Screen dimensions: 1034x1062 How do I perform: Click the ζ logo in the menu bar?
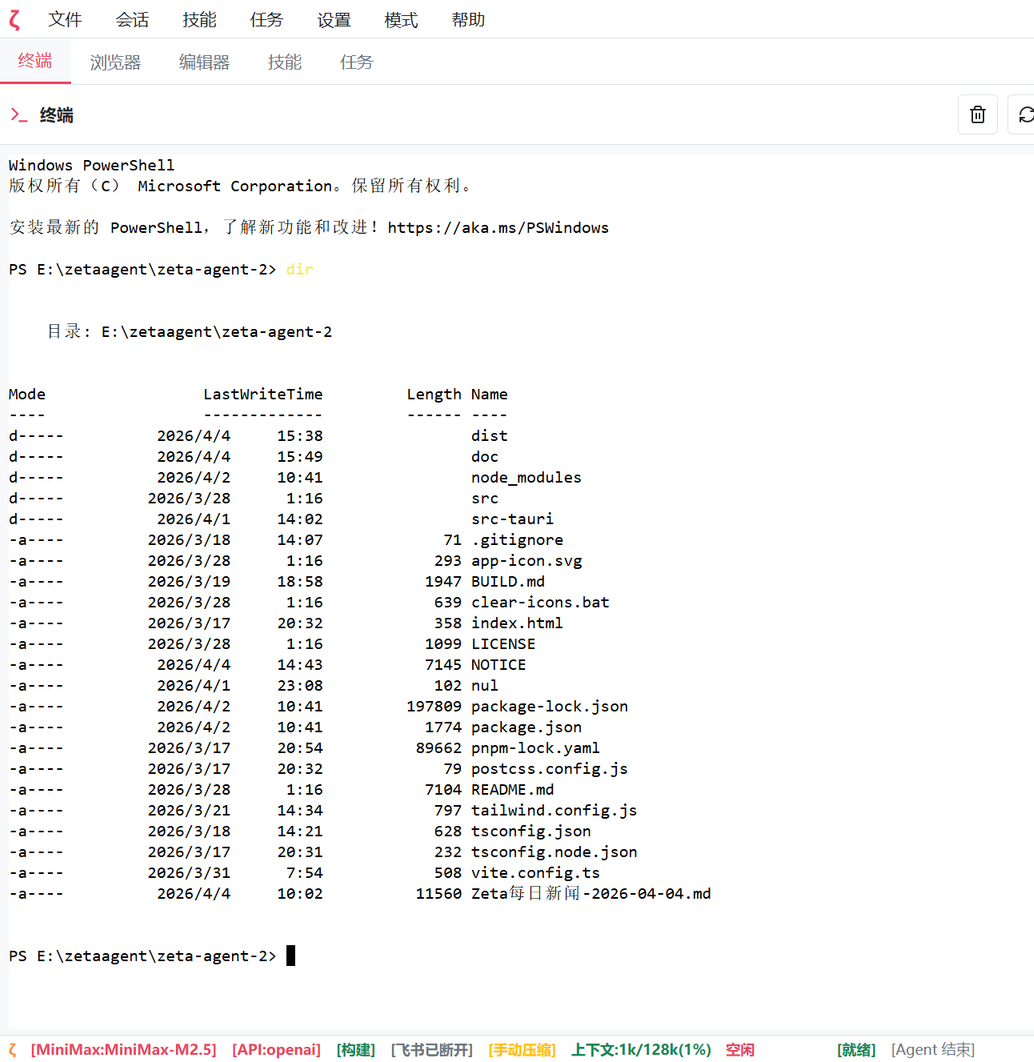(14, 18)
